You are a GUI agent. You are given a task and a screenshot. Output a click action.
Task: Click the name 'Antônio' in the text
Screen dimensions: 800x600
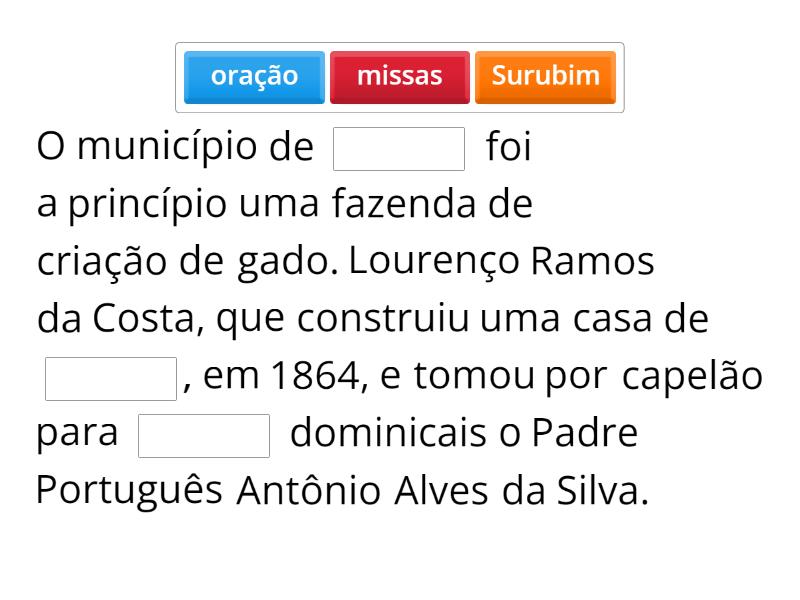point(309,492)
